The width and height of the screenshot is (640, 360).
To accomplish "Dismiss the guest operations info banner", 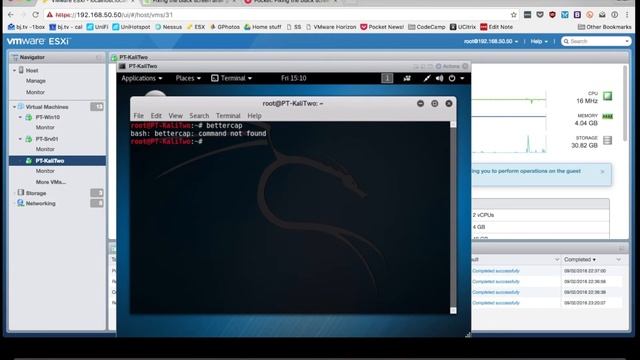I will point(602,171).
